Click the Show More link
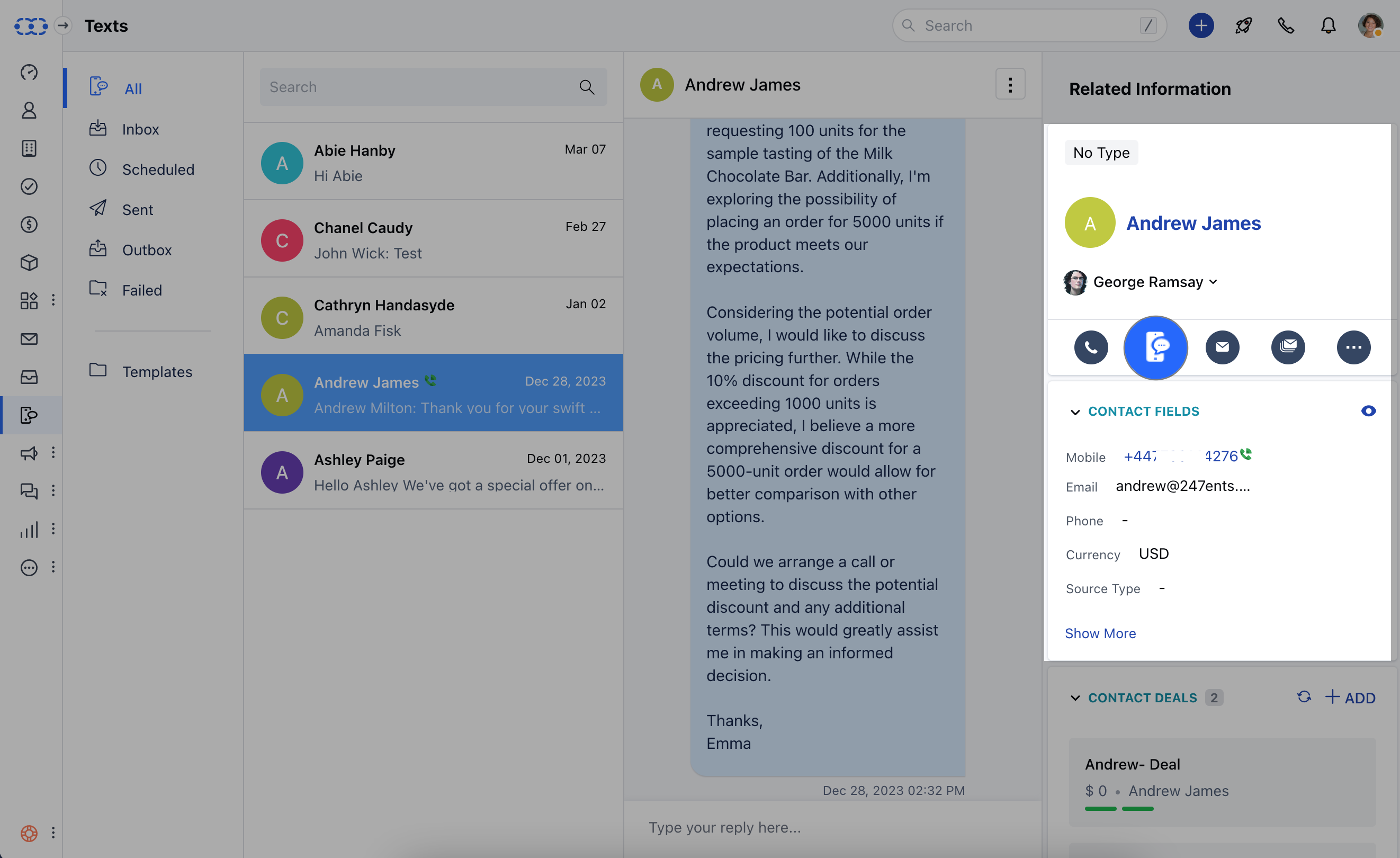The image size is (1400, 858). click(1099, 633)
